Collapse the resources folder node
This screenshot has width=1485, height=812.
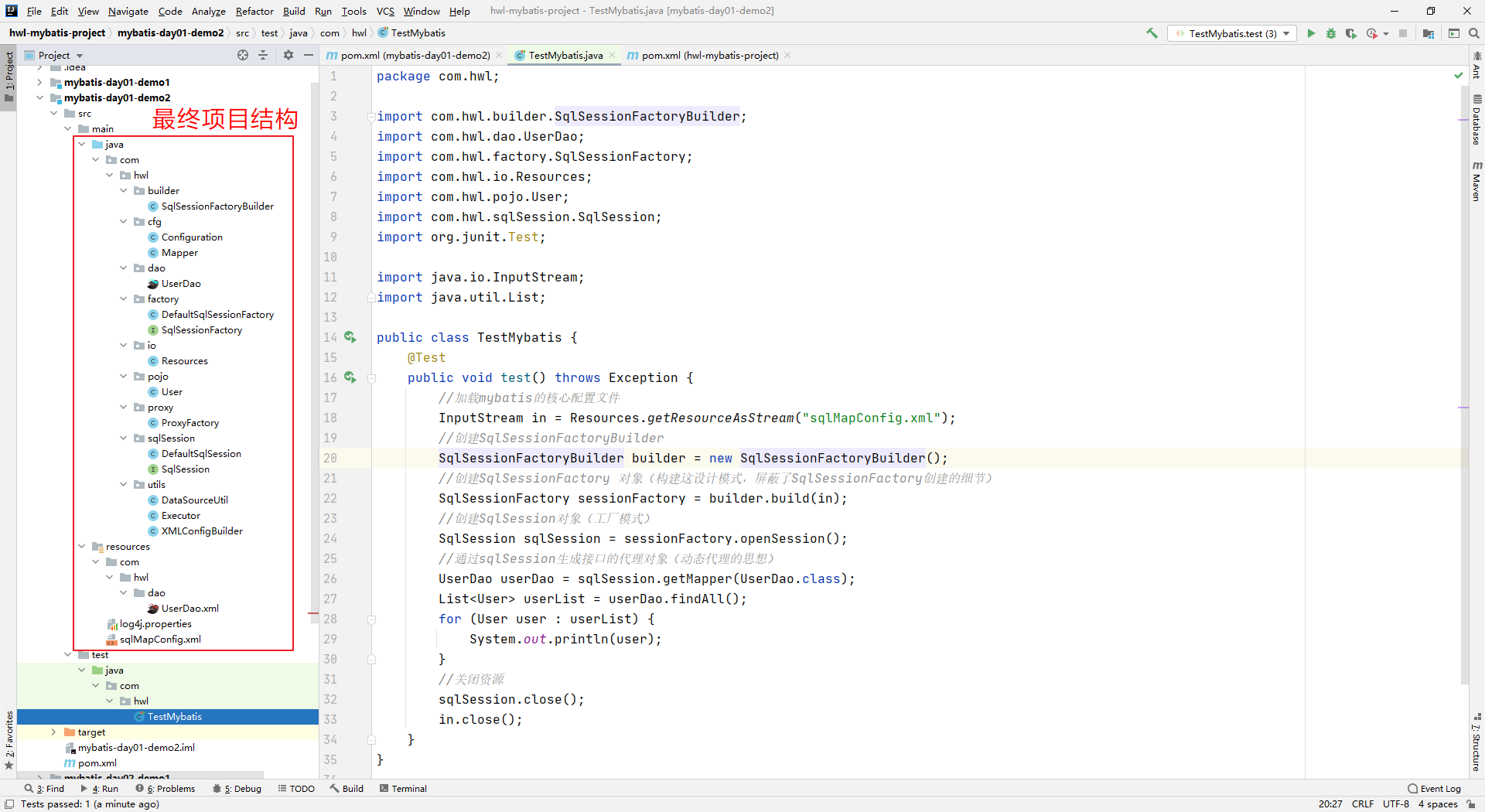(x=81, y=546)
